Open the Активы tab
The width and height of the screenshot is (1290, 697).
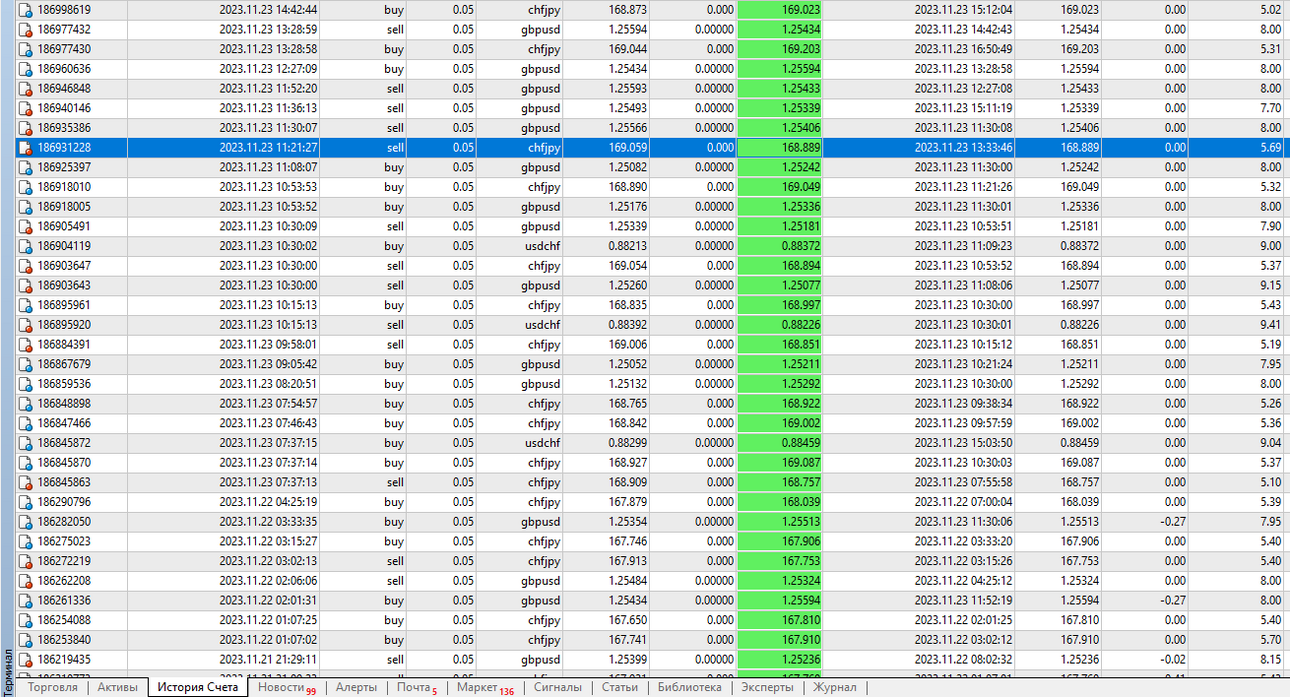[118, 688]
